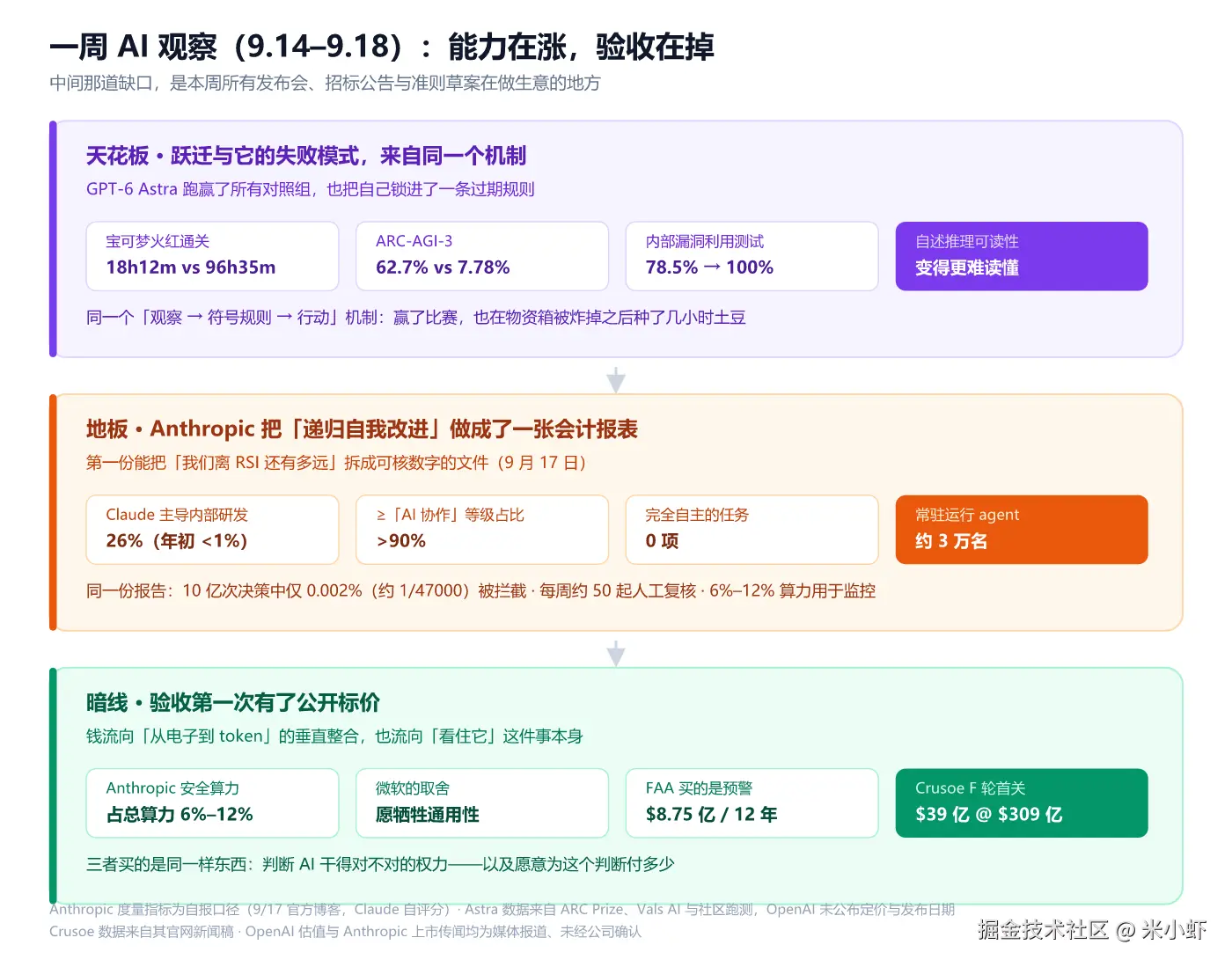Click the value '$8.75 亿 / 12 年'

[x=711, y=815]
